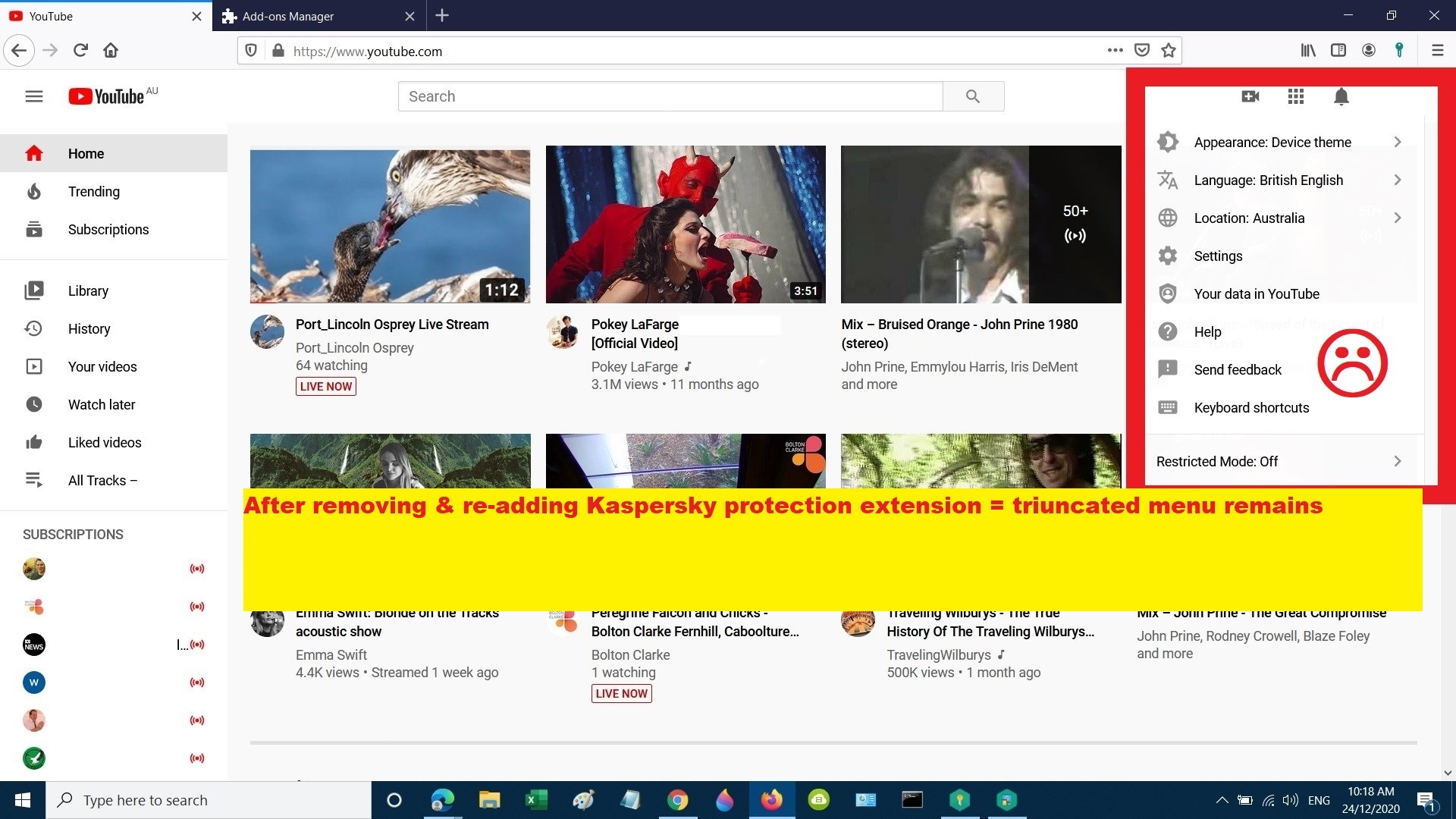Open the create video camera icon
This screenshot has width=1456, height=819.
[1250, 96]
